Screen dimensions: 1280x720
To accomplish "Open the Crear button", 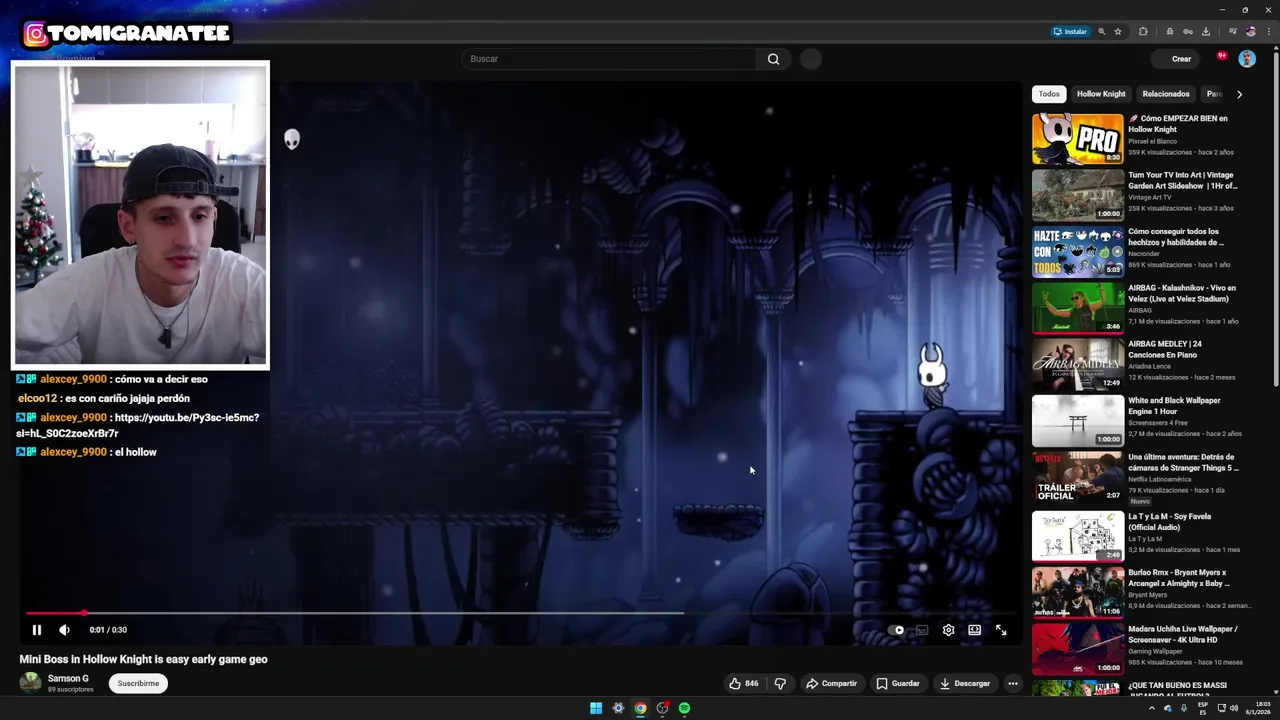I will 1176,59.
